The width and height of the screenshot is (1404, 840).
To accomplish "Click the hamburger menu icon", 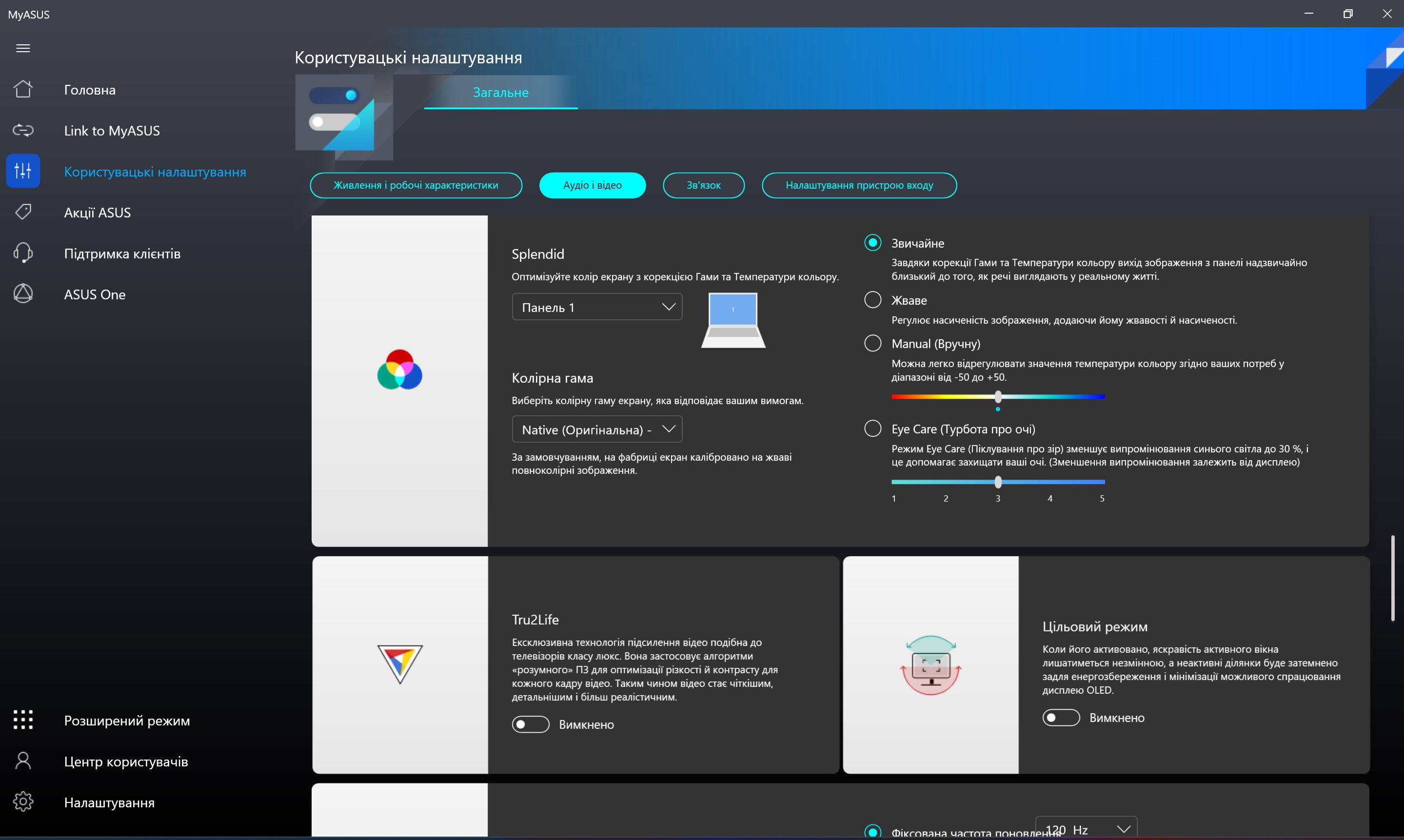I will (x=23, y=48).
